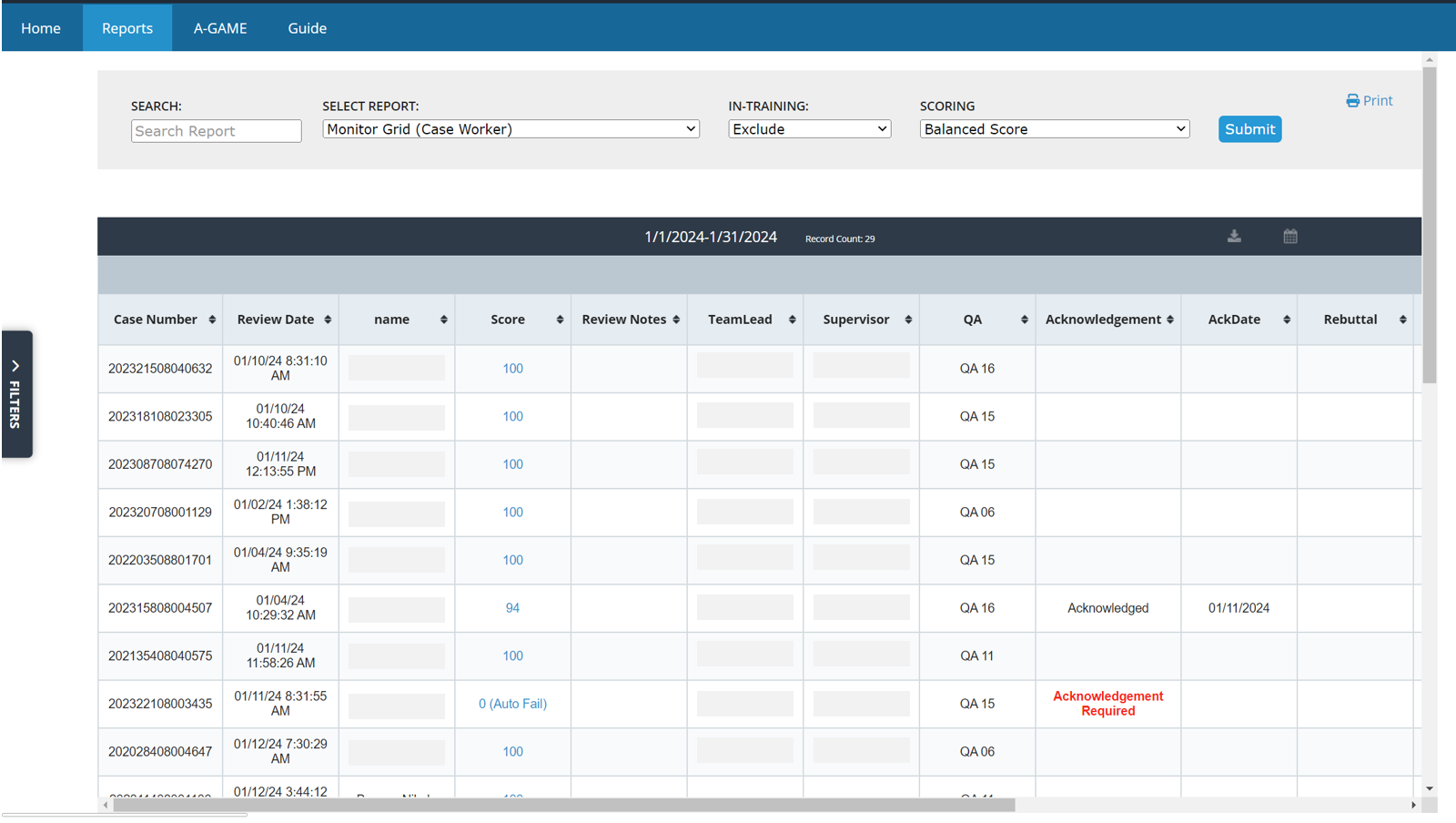The width and height of the screenshot is (1456, 823).
Task: Open the 0 (Auto Fail) score link
Action: (512, 704)
